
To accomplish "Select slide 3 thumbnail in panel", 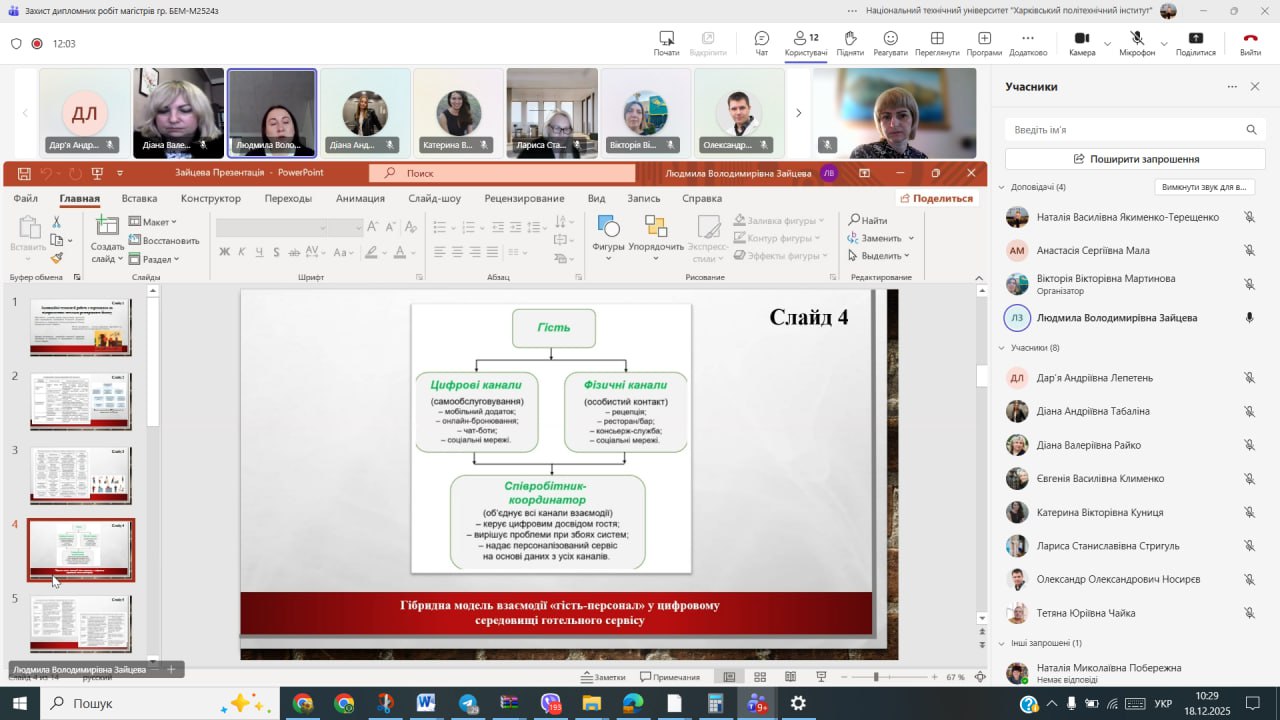I will pos(81,475).
